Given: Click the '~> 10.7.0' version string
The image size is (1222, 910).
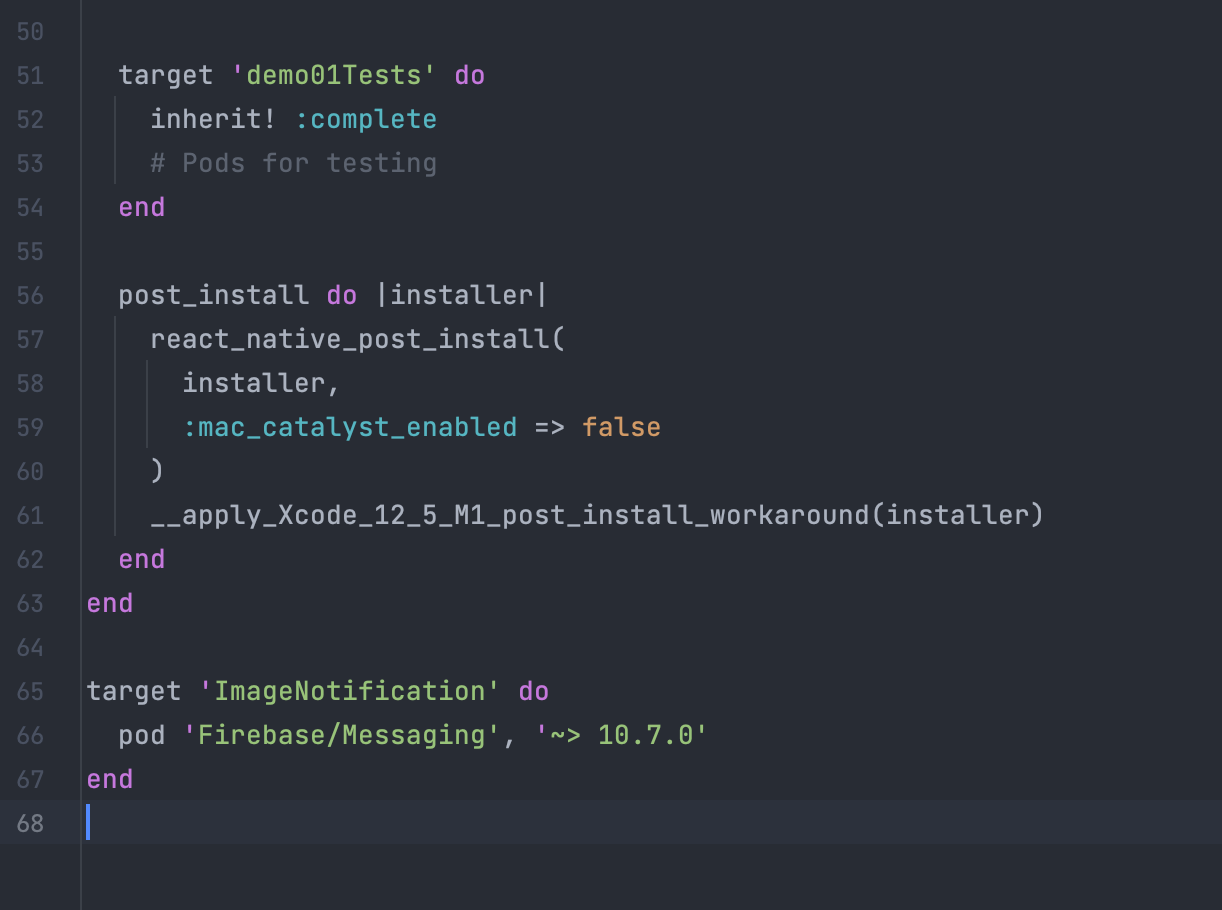Looking at the screenshot, I should pos(622,736).
